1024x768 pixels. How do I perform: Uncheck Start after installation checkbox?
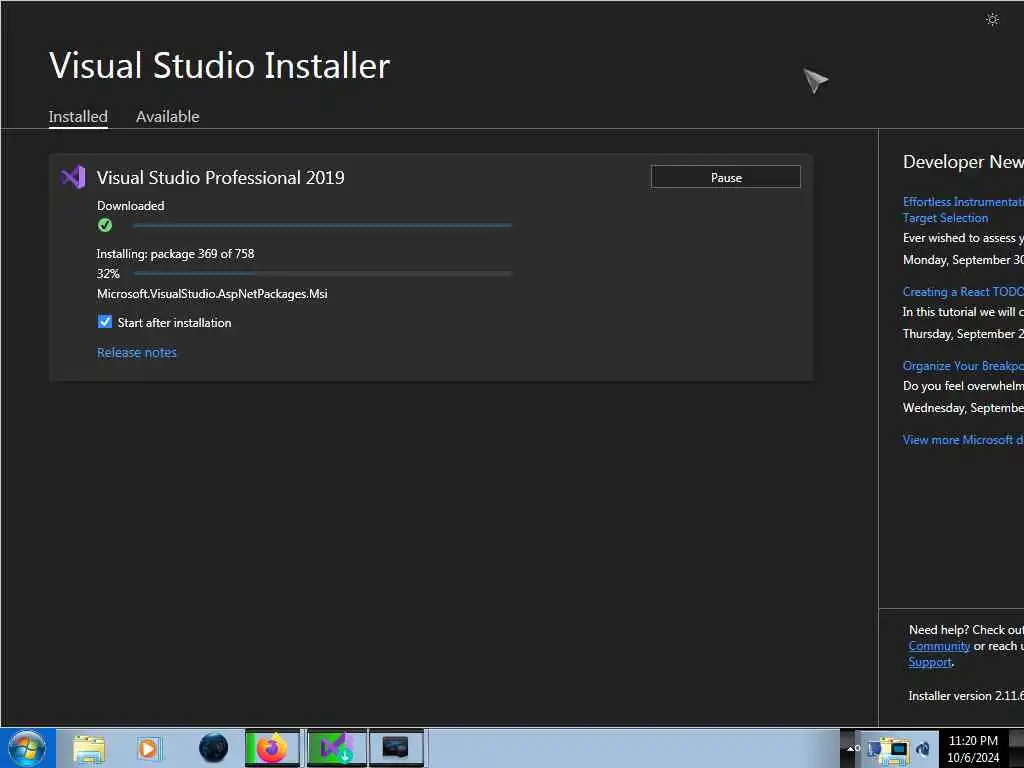[104, 322]
